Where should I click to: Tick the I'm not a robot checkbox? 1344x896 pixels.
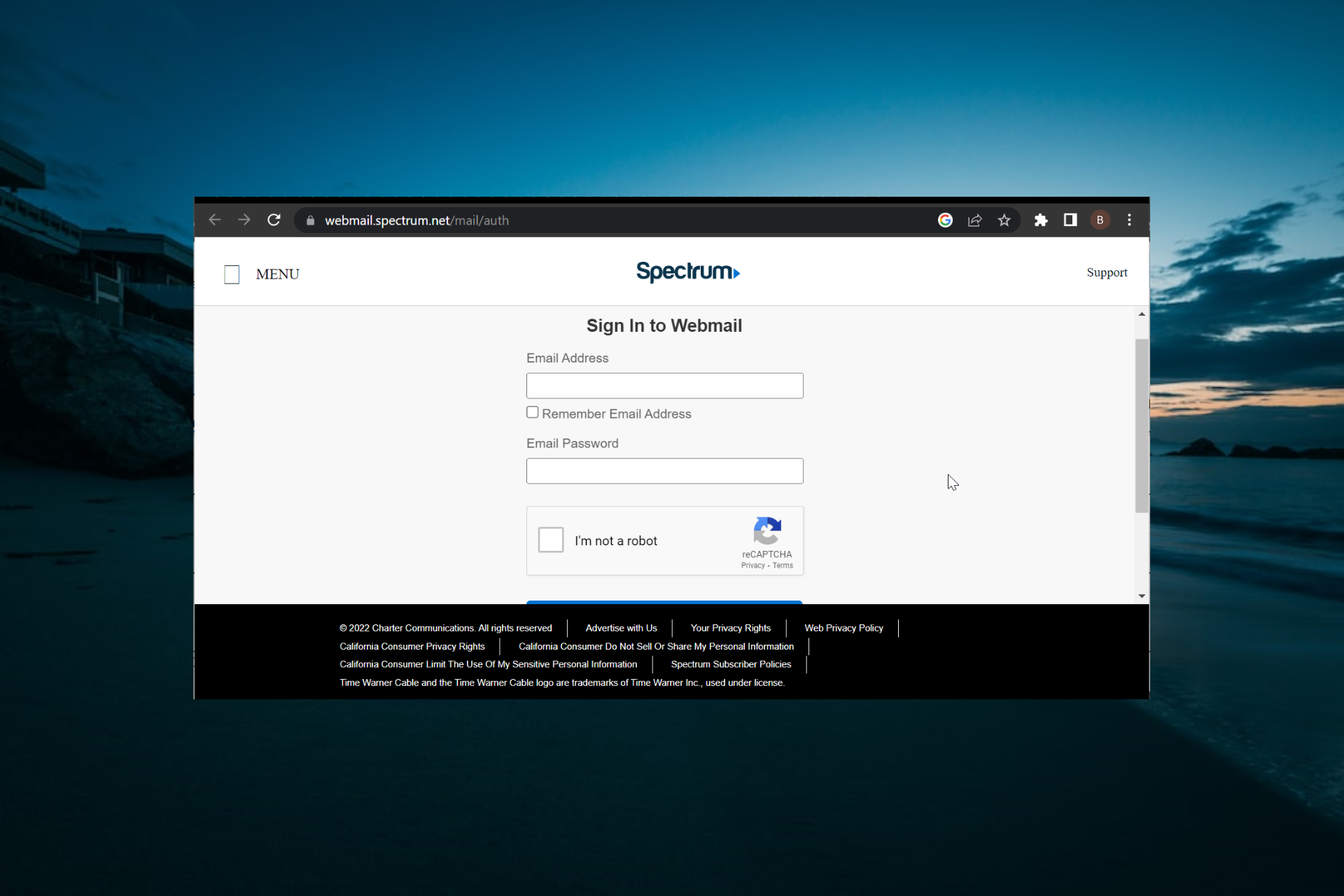pyautogui.click(x=551, y=540)
